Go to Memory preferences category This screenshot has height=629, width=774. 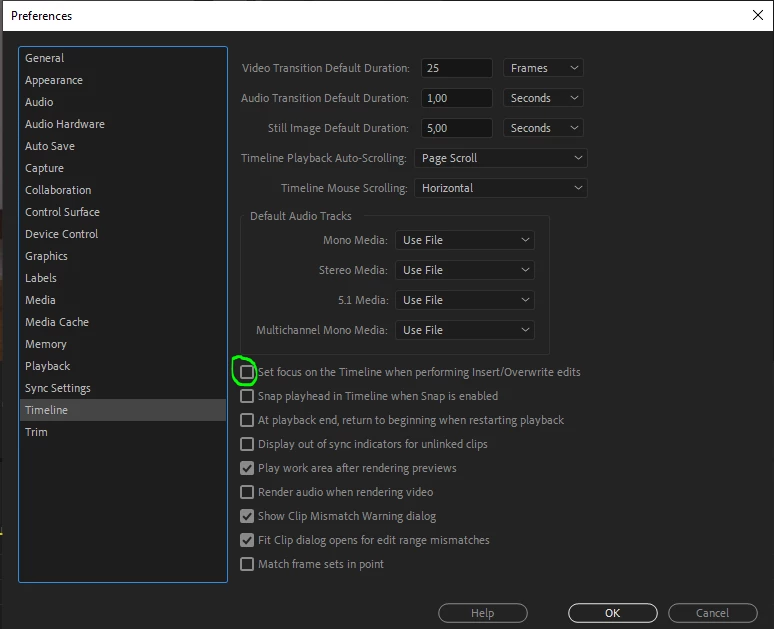(x=123, y=344)
